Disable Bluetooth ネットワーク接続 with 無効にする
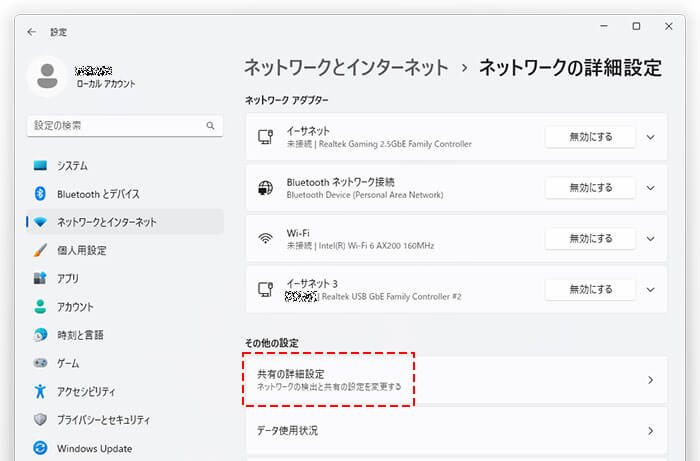This screenshot has height=461, width=700. pos(590,188)
